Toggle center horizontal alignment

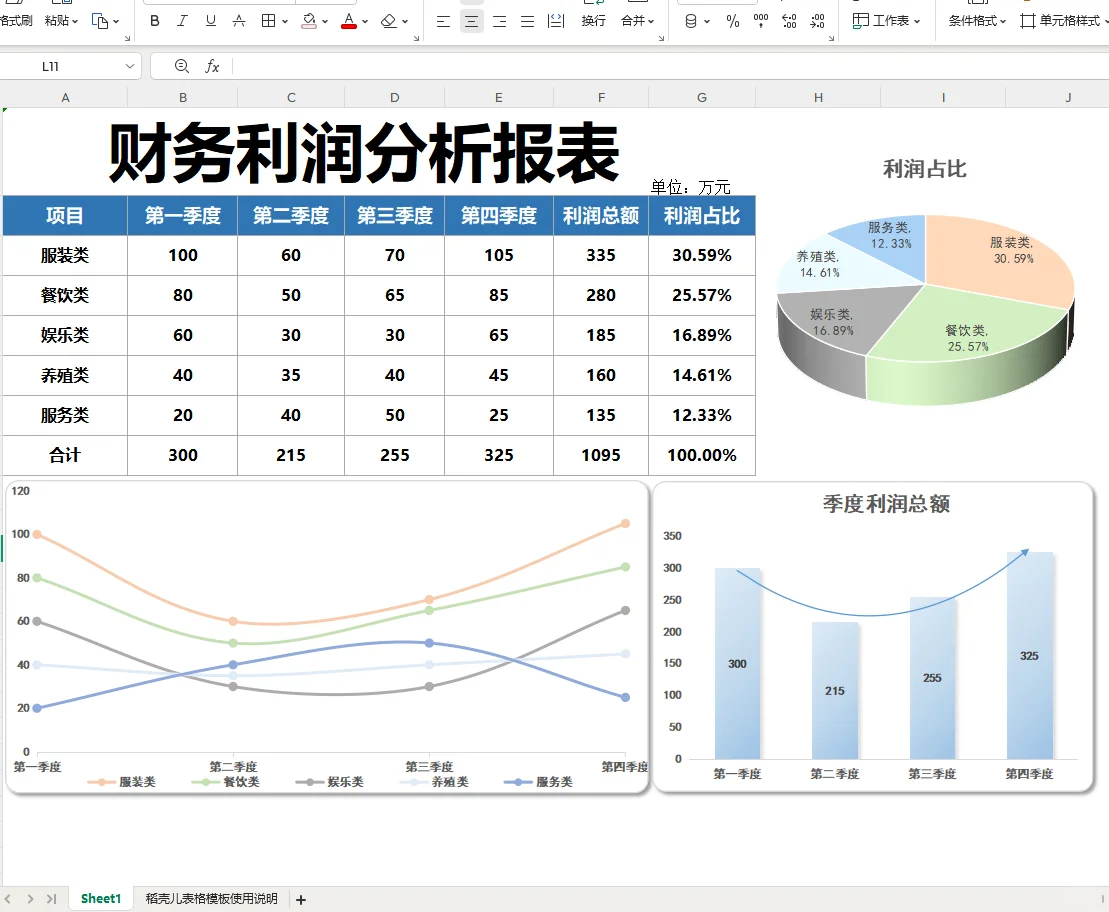click(471, 21)
